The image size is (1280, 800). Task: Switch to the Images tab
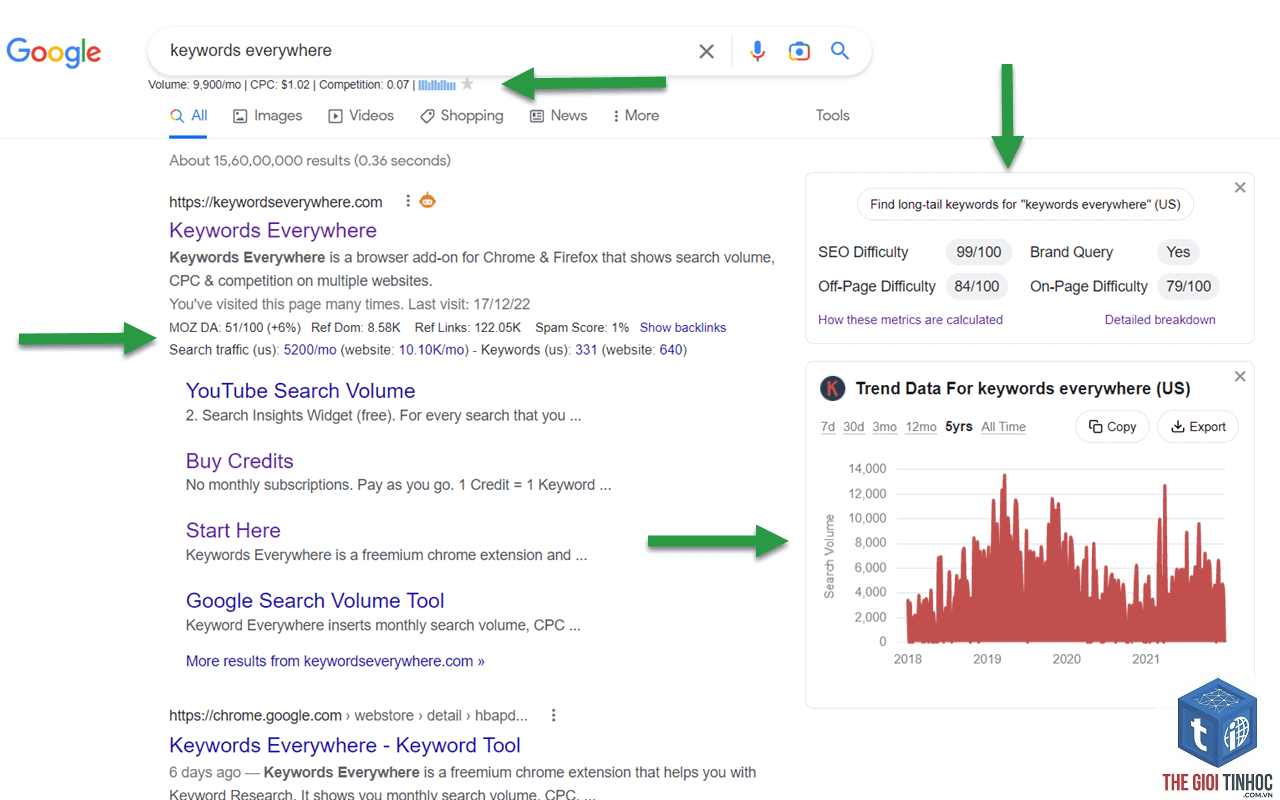(x=267, y=116)
